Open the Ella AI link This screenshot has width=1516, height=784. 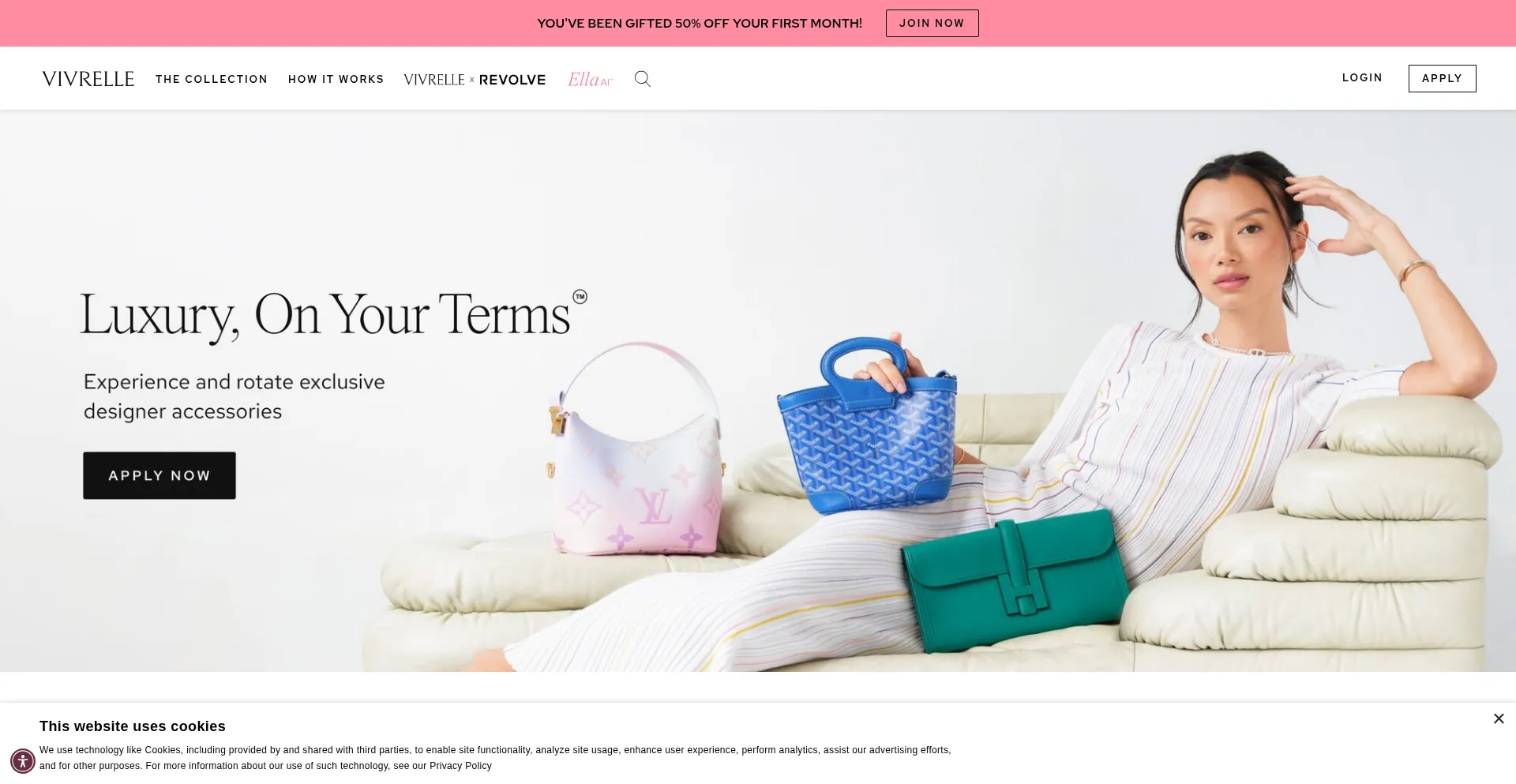pyautogui.click(x=591, y=79)
